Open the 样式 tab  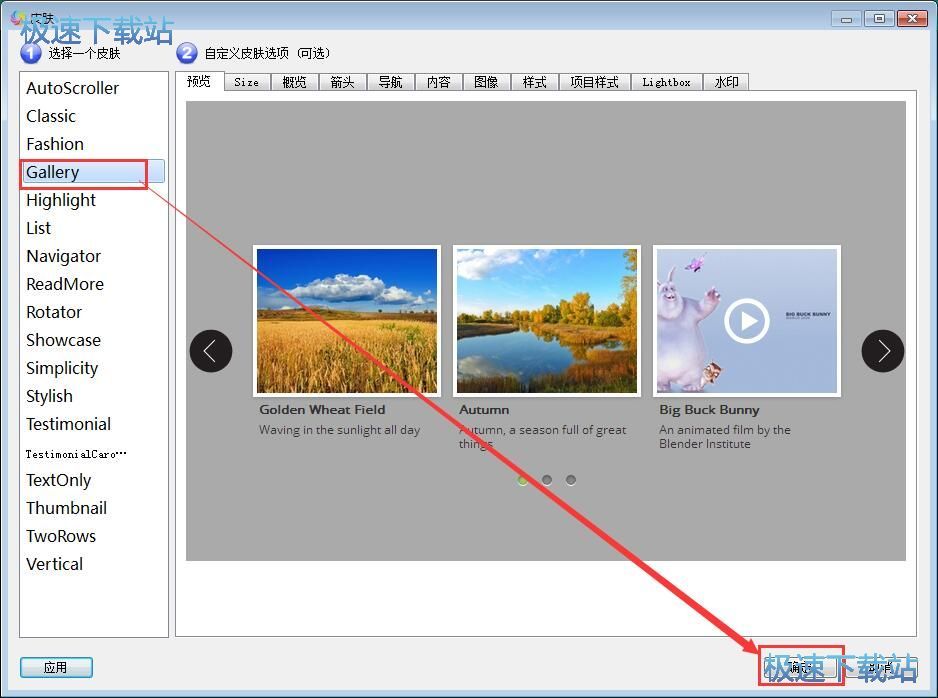(535, 83)
